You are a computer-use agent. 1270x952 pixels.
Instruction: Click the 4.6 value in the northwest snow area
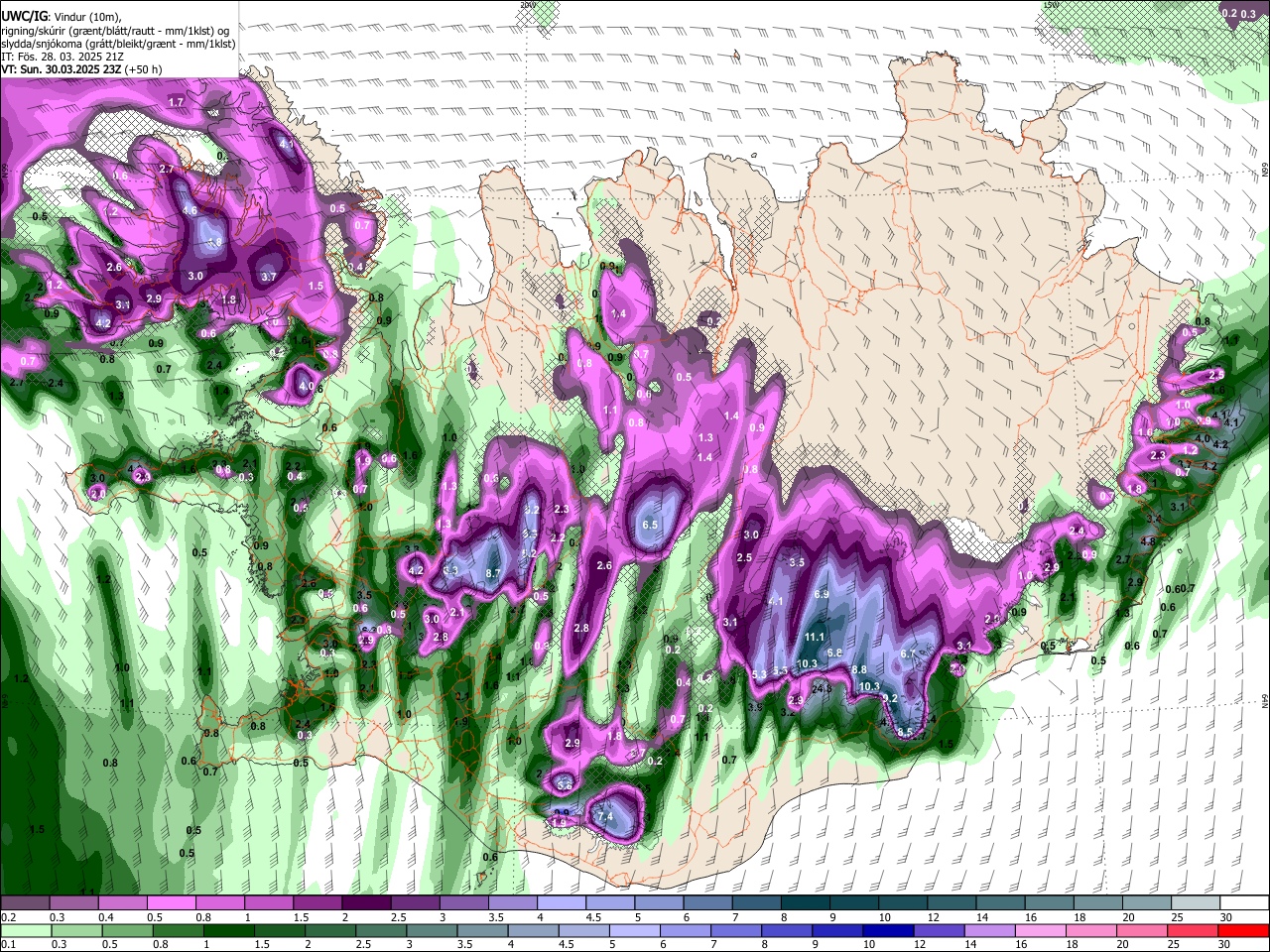coord(190,210)
